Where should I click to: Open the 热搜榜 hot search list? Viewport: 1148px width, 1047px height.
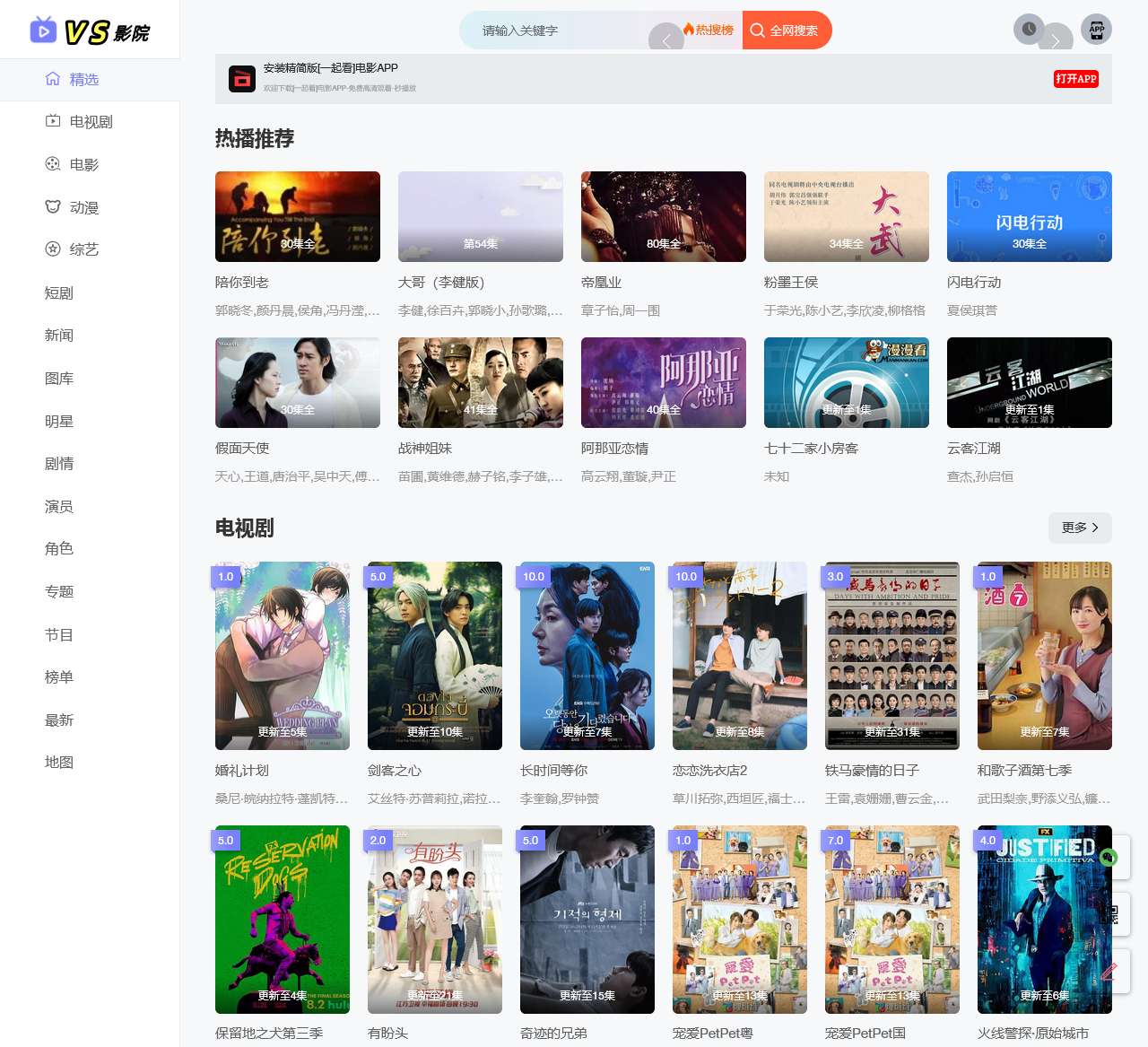pyautogui.click(x=709, y=30)
